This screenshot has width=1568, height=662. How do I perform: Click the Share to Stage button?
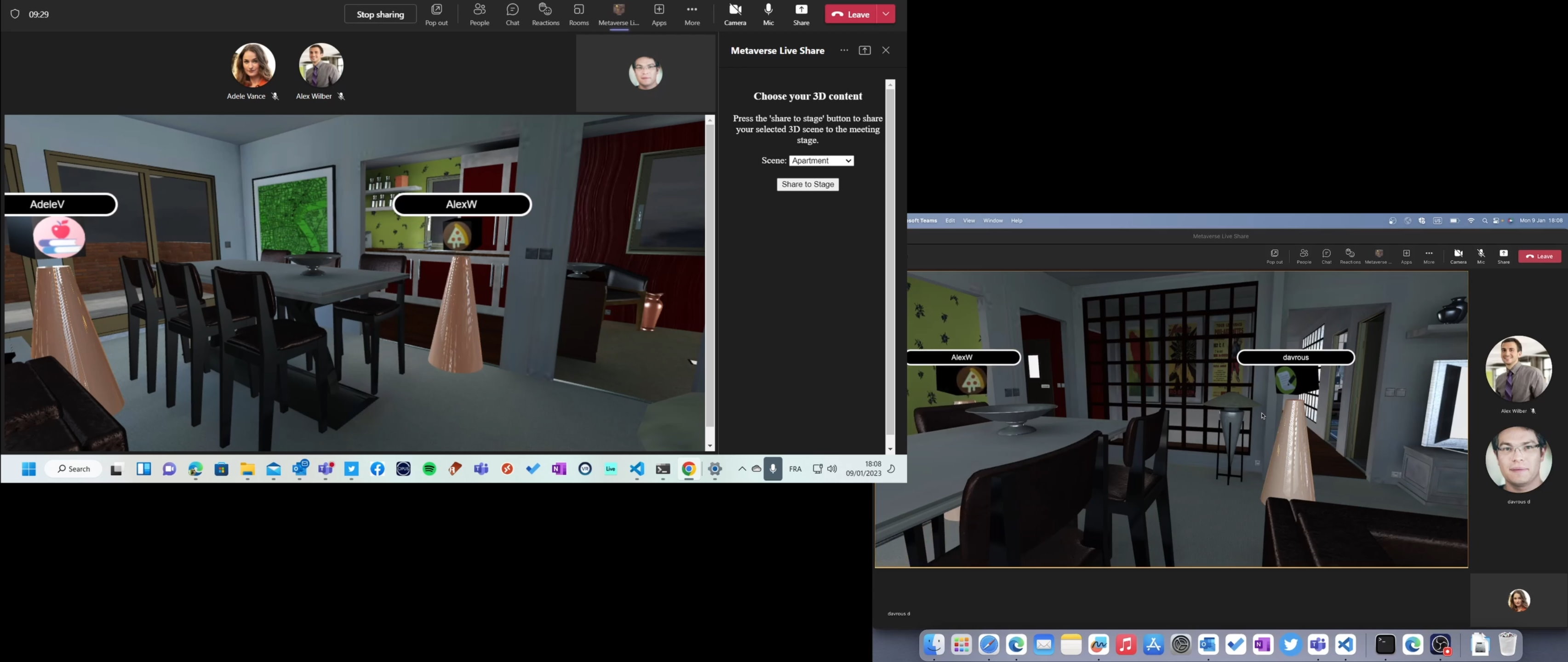tap(807, 184)
